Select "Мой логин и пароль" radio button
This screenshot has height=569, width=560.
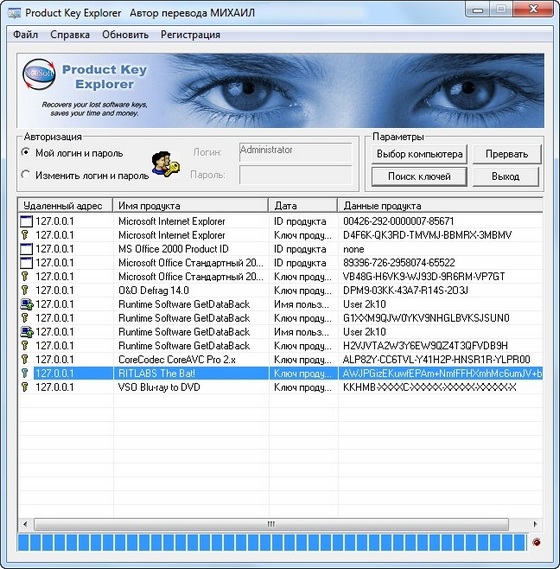click(25, 152)
